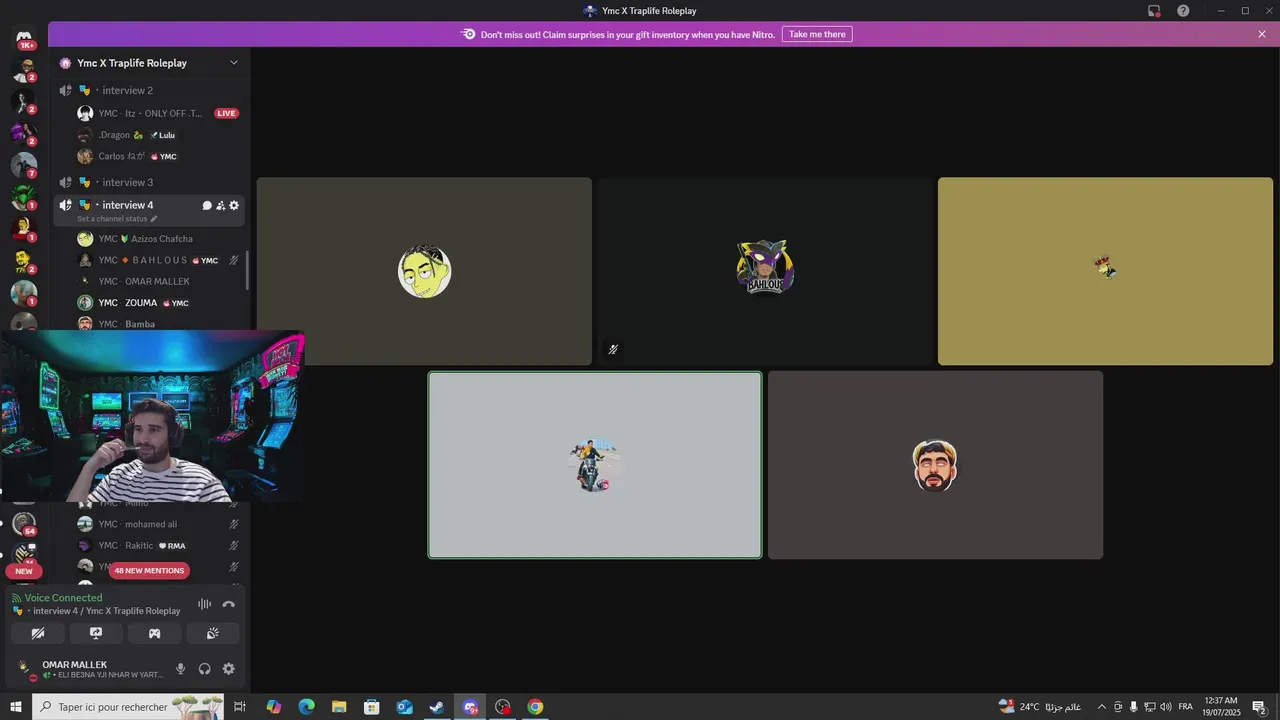Dismiss the Nitro promotion banner
Viewport: 1280px width, 720px height.
pos(1262,34)
